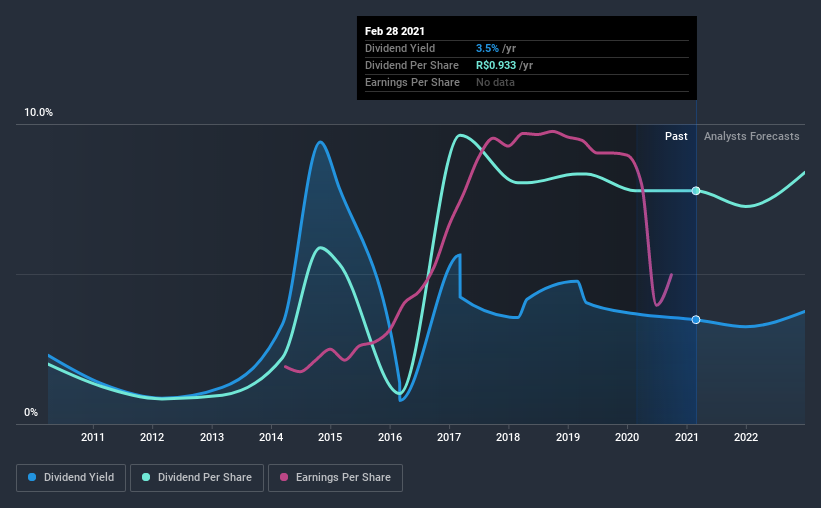Viewport: 821px width, 508px height.
Task: Click the 2015 x-axis year label
Action: (x=330, y=437)
